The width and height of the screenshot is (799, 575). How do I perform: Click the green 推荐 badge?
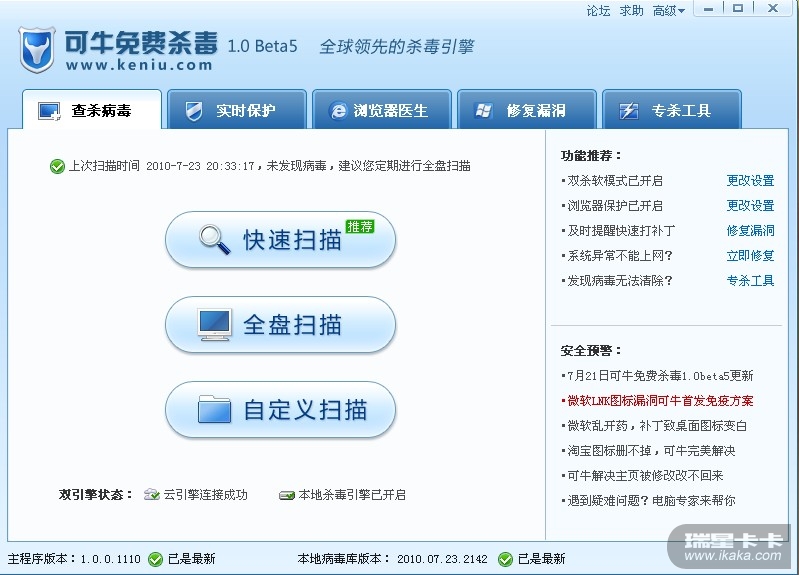(x=360, y=226)
